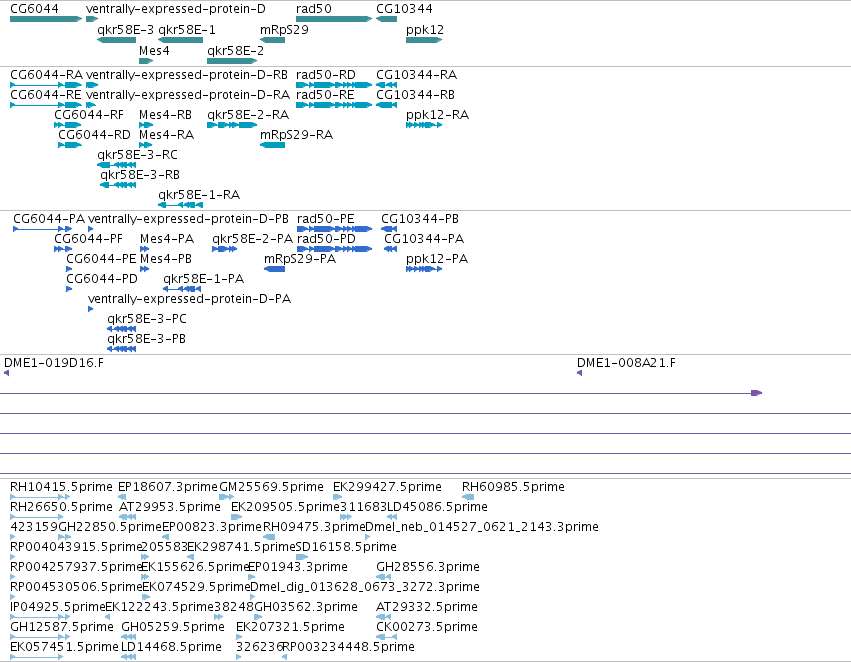Click the RH60985.5prime EST label
The width and height of the screenshot is (851, 662).
click(x=513, y=487)
